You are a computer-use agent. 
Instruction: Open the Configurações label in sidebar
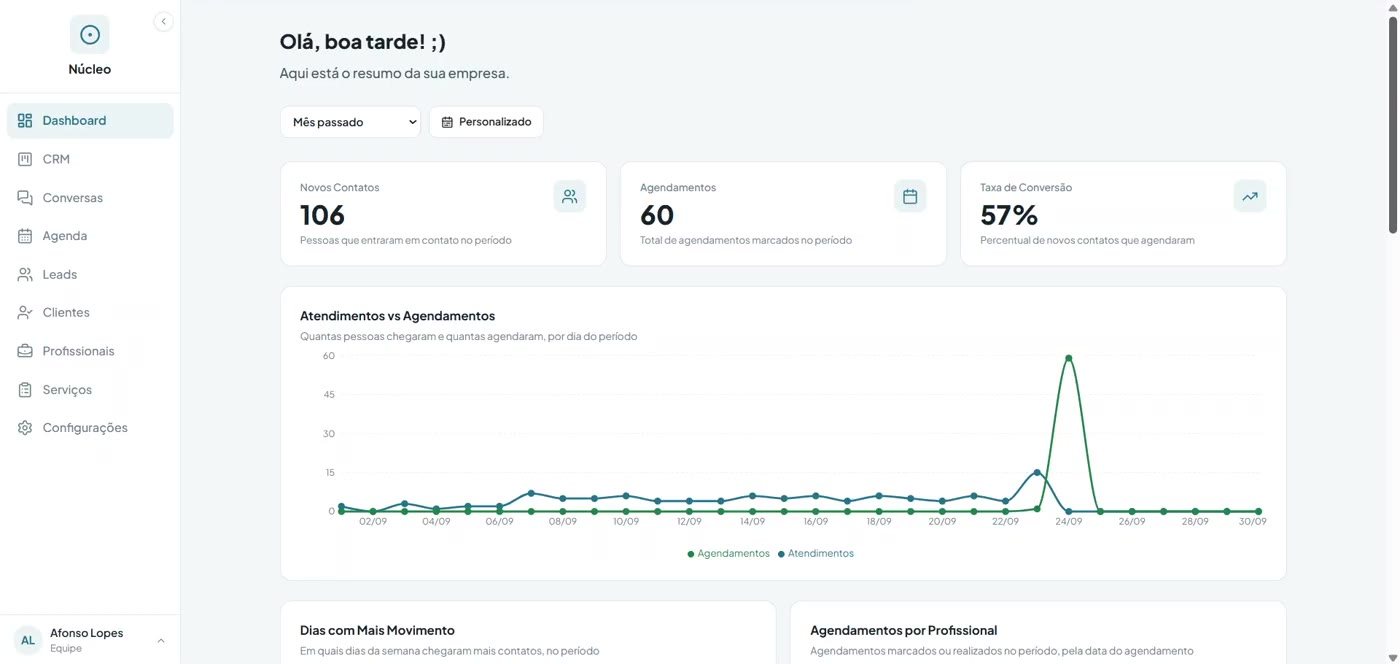85,428
